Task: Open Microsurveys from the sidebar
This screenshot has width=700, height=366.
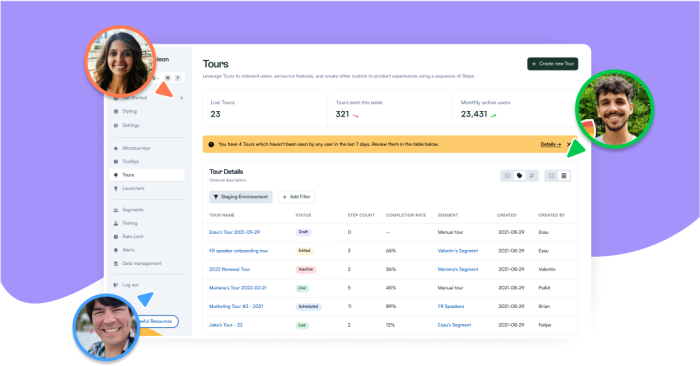Action: pyautogui.click(x=136, y=148)
